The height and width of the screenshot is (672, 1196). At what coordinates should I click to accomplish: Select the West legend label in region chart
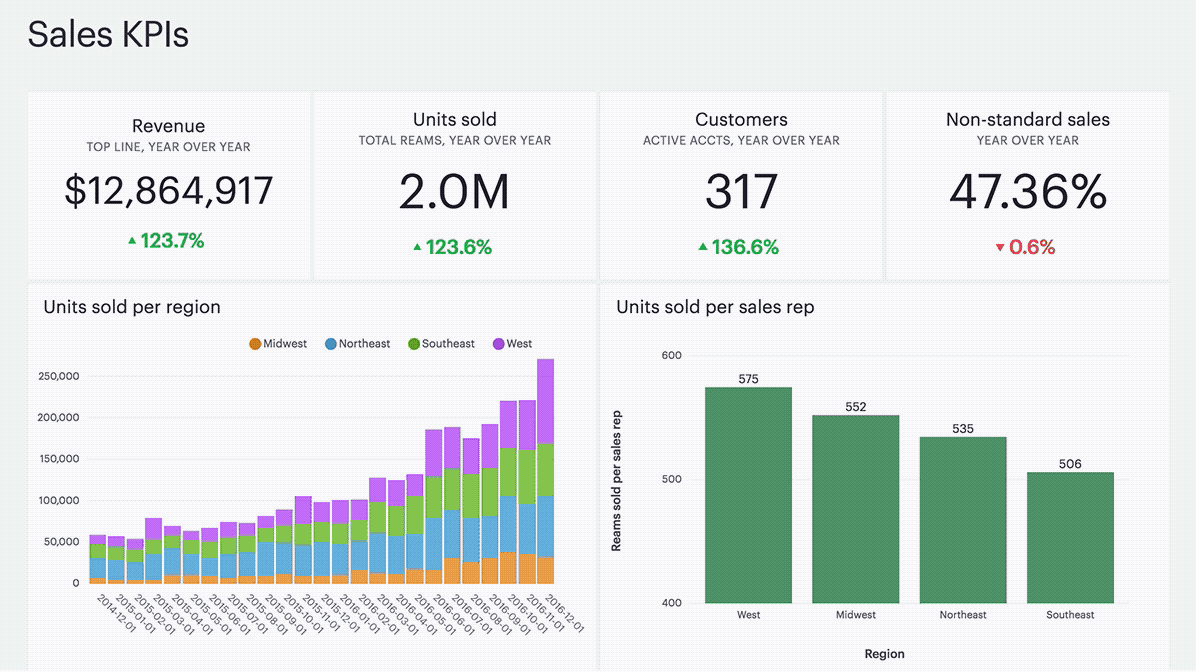[519, 344]
